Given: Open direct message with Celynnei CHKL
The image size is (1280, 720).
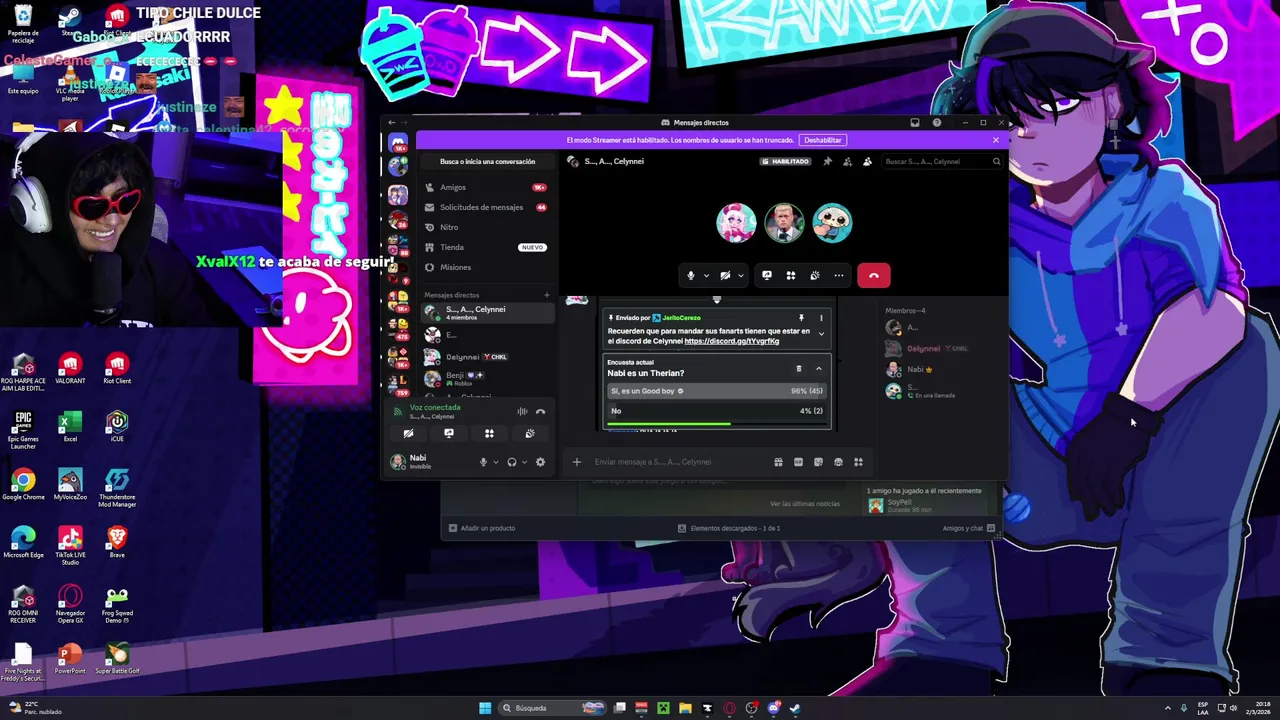Looking at the screenshot, I should tap(487, 357).
